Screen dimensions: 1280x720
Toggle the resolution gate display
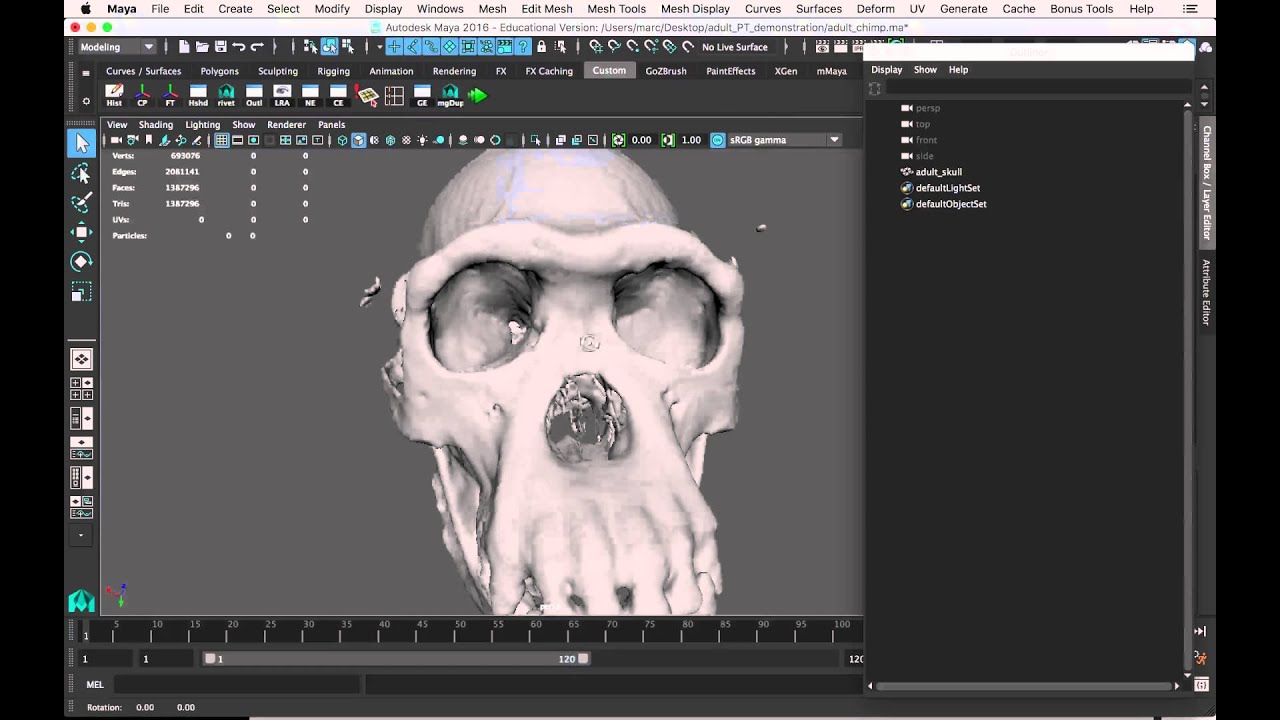pyautogui.click(x=254, y=140)
